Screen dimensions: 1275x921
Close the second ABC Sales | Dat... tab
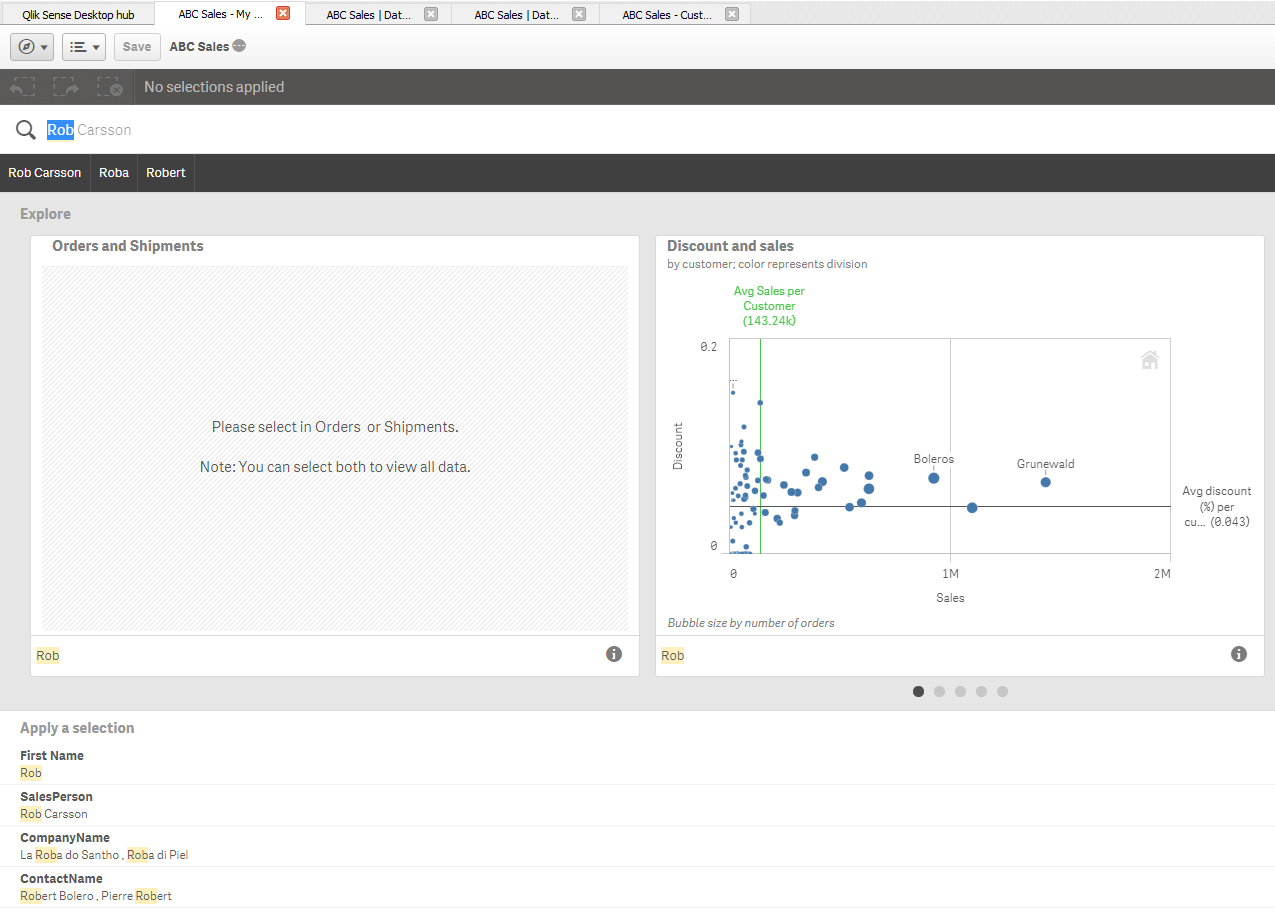pyautogui.click(x=579, y=14)
